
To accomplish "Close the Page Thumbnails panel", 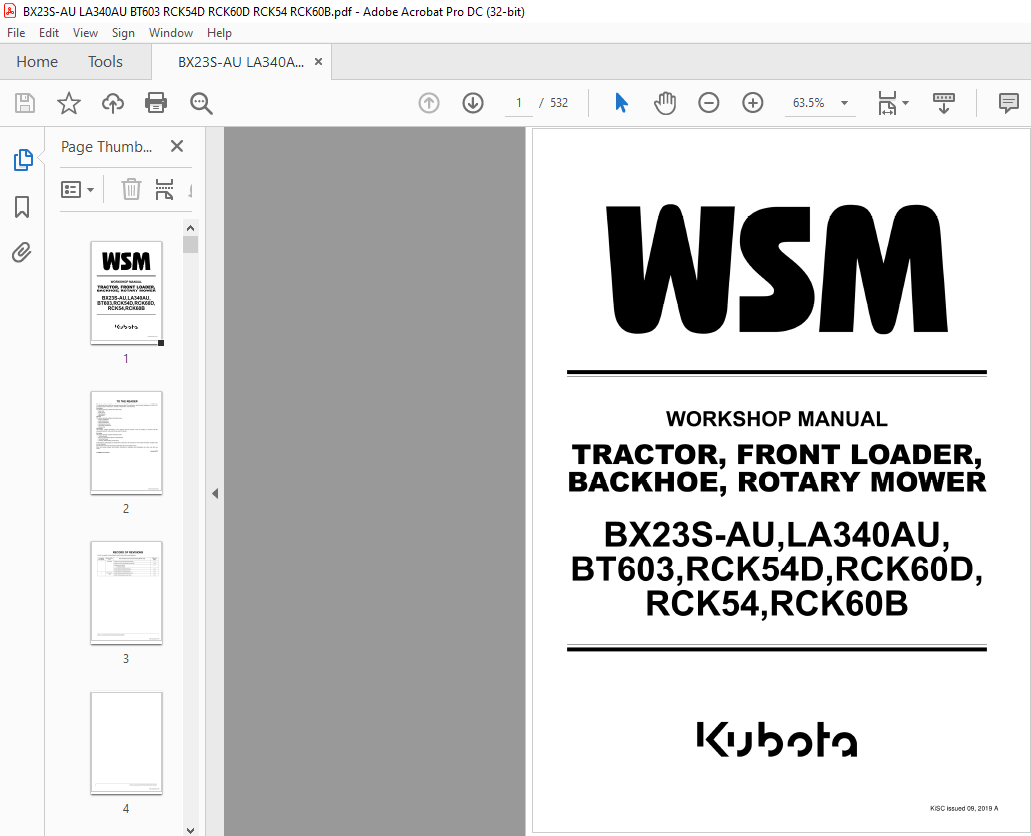I will click(x=177, y=146).
